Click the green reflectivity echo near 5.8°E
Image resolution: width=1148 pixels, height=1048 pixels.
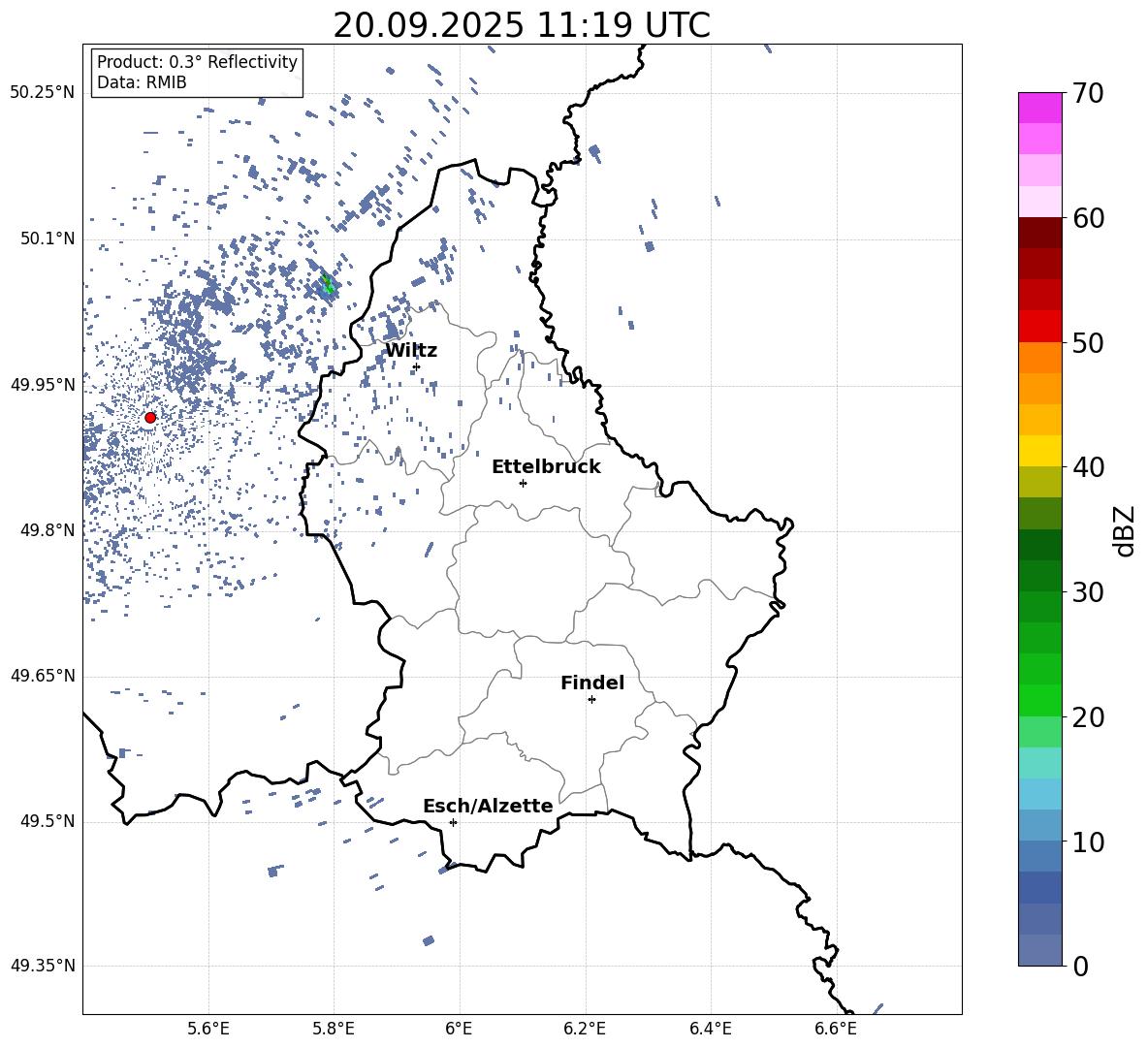click(x=328, y=284)
